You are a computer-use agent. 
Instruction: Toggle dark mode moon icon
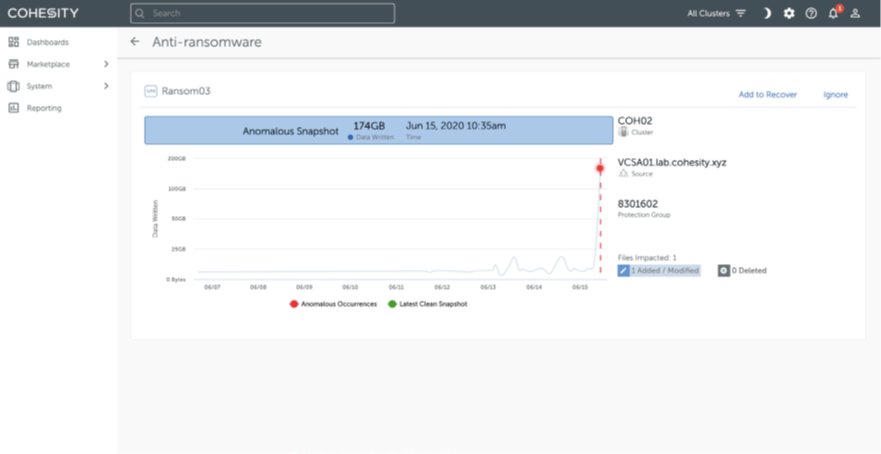(767, 13)
